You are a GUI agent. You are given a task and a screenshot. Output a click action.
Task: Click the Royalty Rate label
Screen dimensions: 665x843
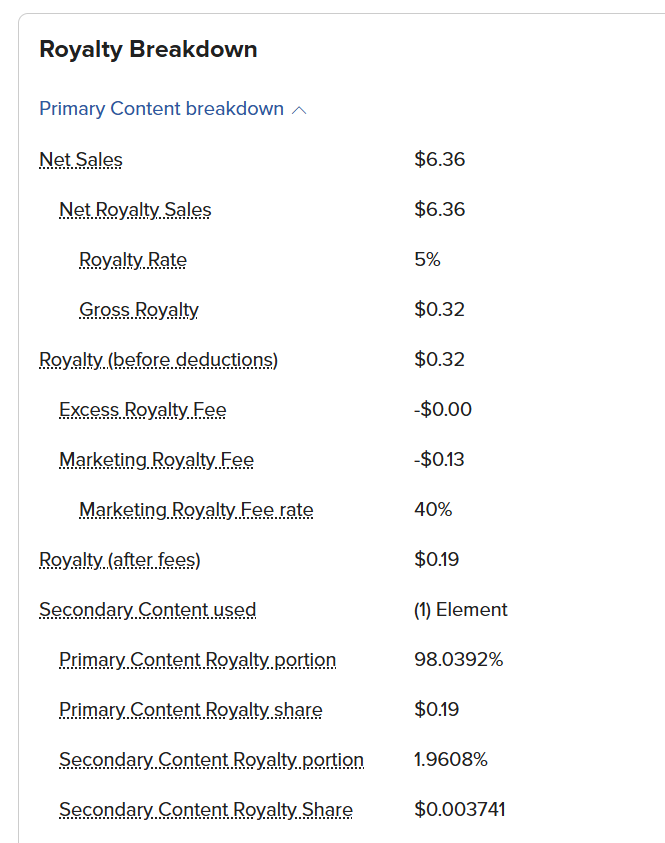click(x=133, y=260)
